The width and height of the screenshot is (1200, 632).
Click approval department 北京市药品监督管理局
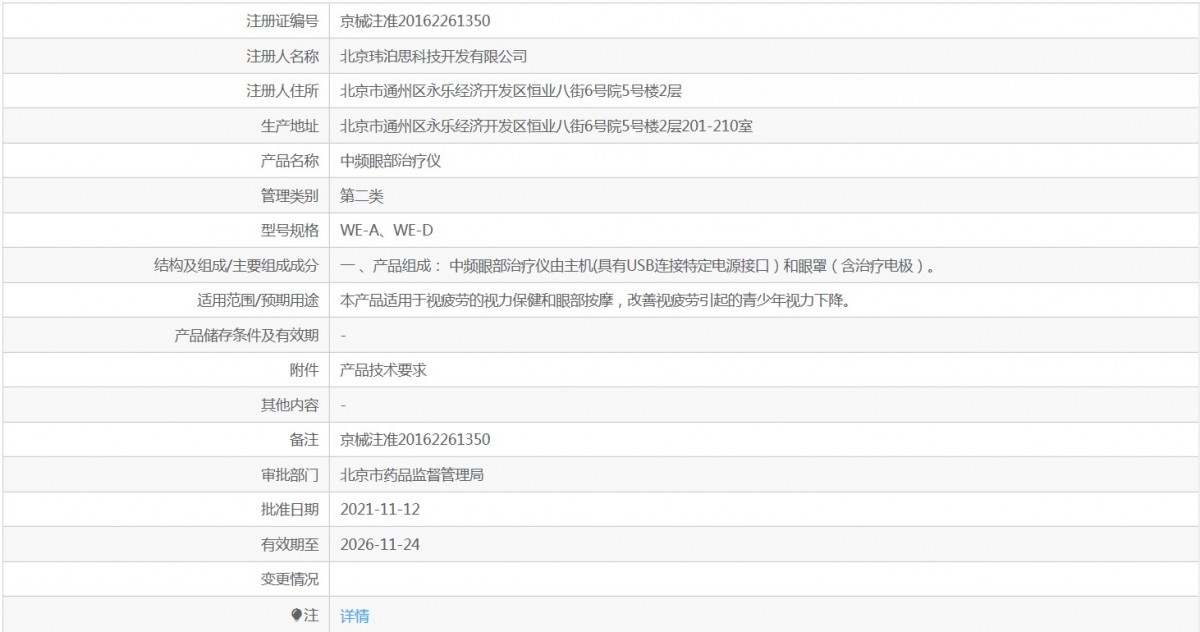(x=412, y=475)
